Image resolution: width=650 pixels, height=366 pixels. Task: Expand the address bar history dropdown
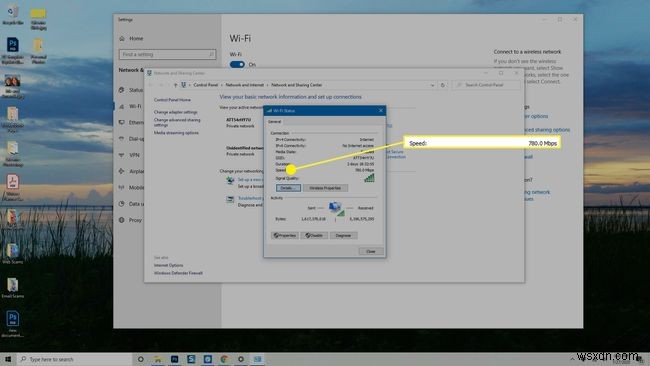432,85
